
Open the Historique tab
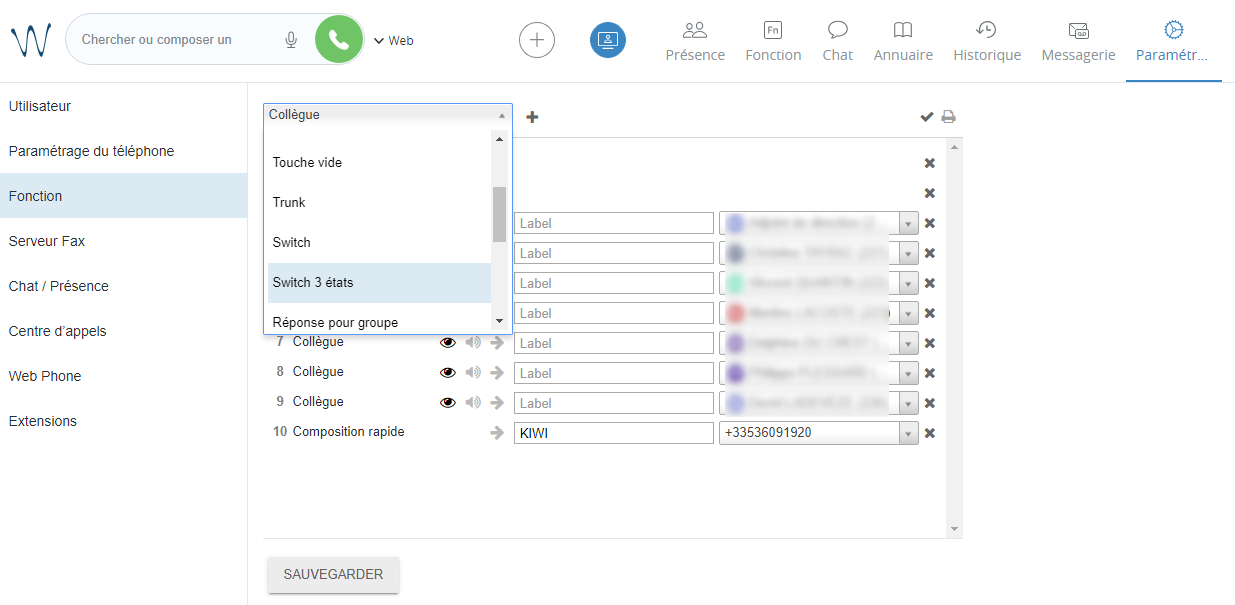pos(986,41)
